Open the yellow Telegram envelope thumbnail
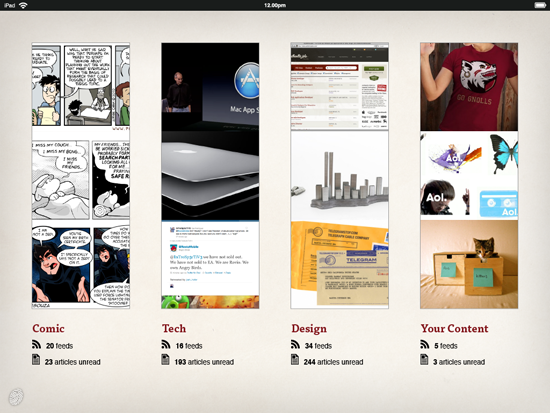Screen dimensions: 550x413 click(340, 265)
